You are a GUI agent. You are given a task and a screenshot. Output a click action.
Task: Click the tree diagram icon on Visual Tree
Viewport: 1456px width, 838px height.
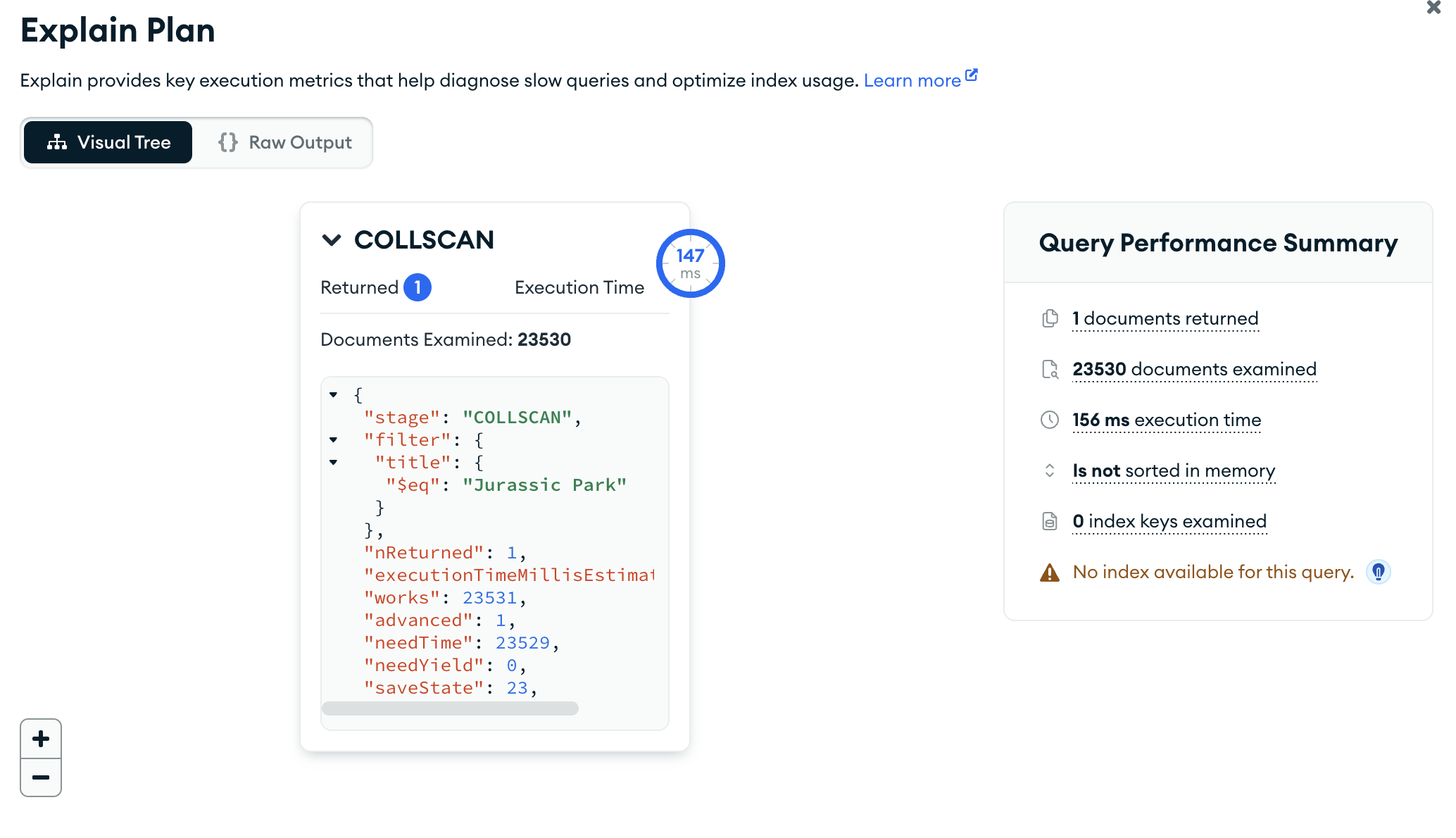(58, 142)
